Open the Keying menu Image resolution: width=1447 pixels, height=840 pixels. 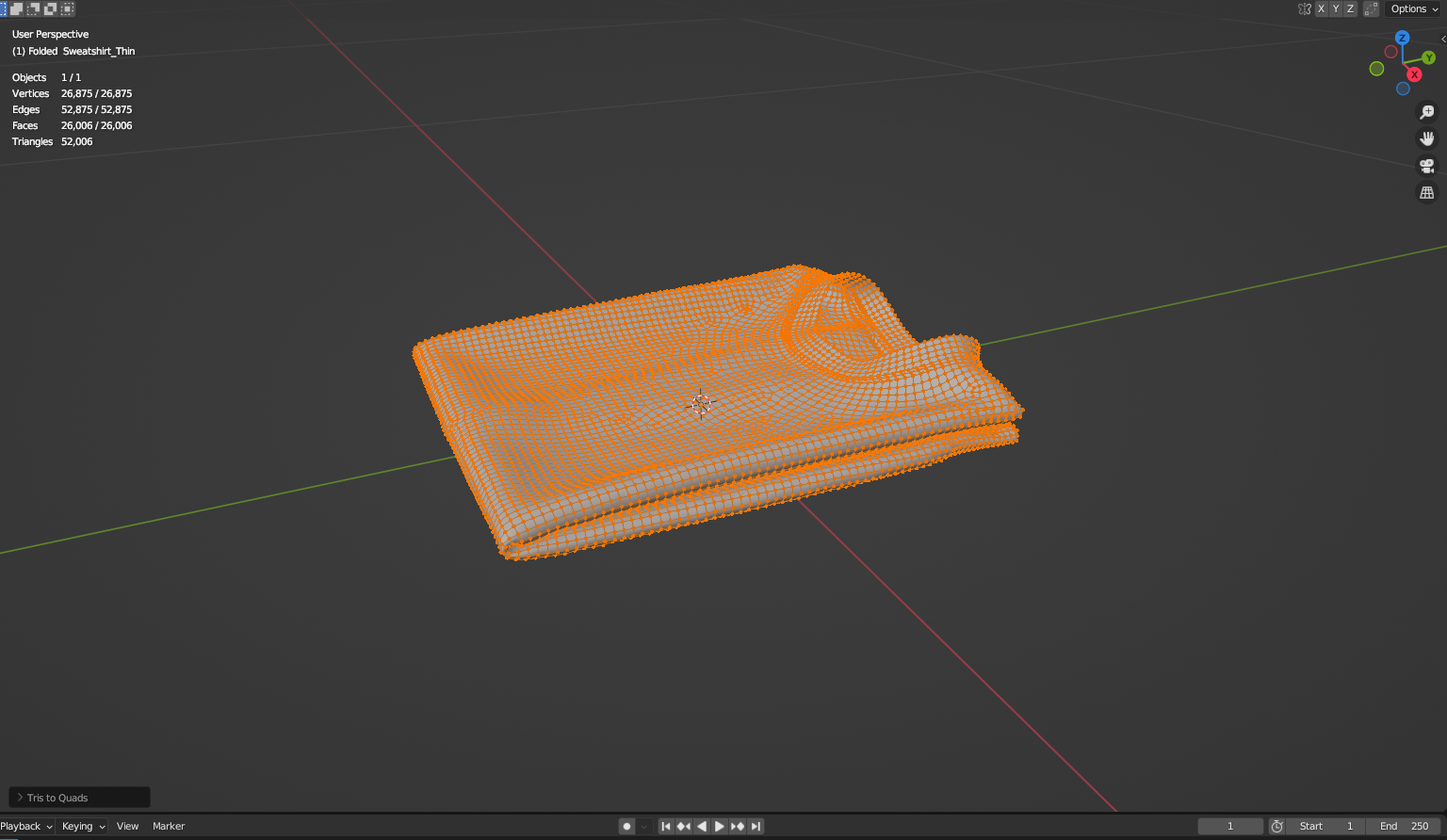[x=84, y=826]
